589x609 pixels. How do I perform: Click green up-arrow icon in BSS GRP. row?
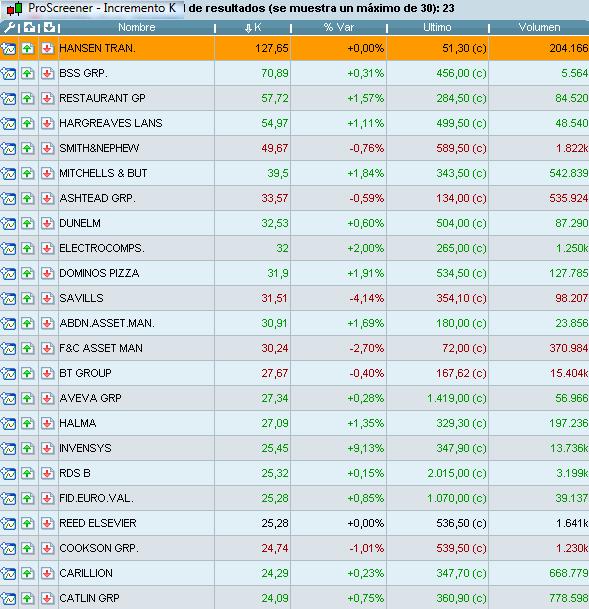click(x=28, y=73)
